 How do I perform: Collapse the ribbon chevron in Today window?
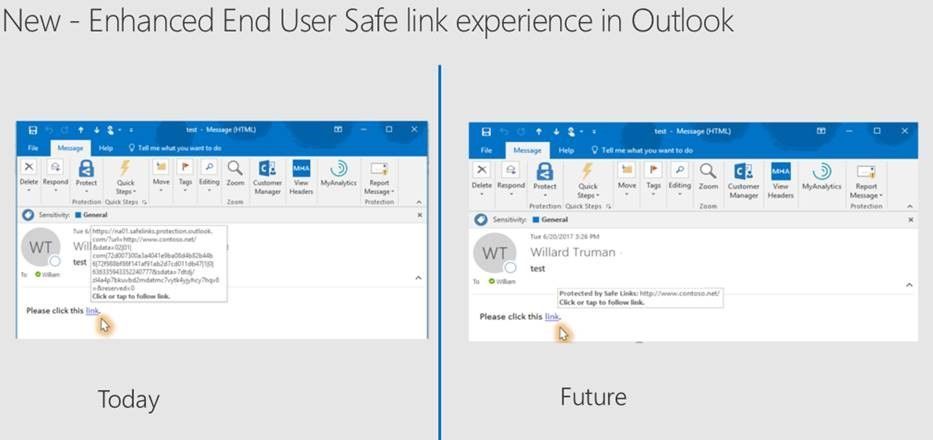pos(418,202)
